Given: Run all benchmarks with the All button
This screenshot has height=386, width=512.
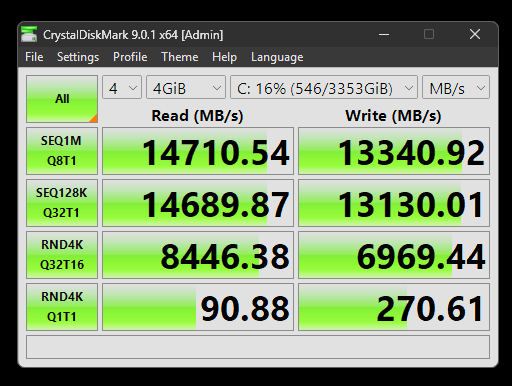Looking at the screenshot, I should coord(62,99).
